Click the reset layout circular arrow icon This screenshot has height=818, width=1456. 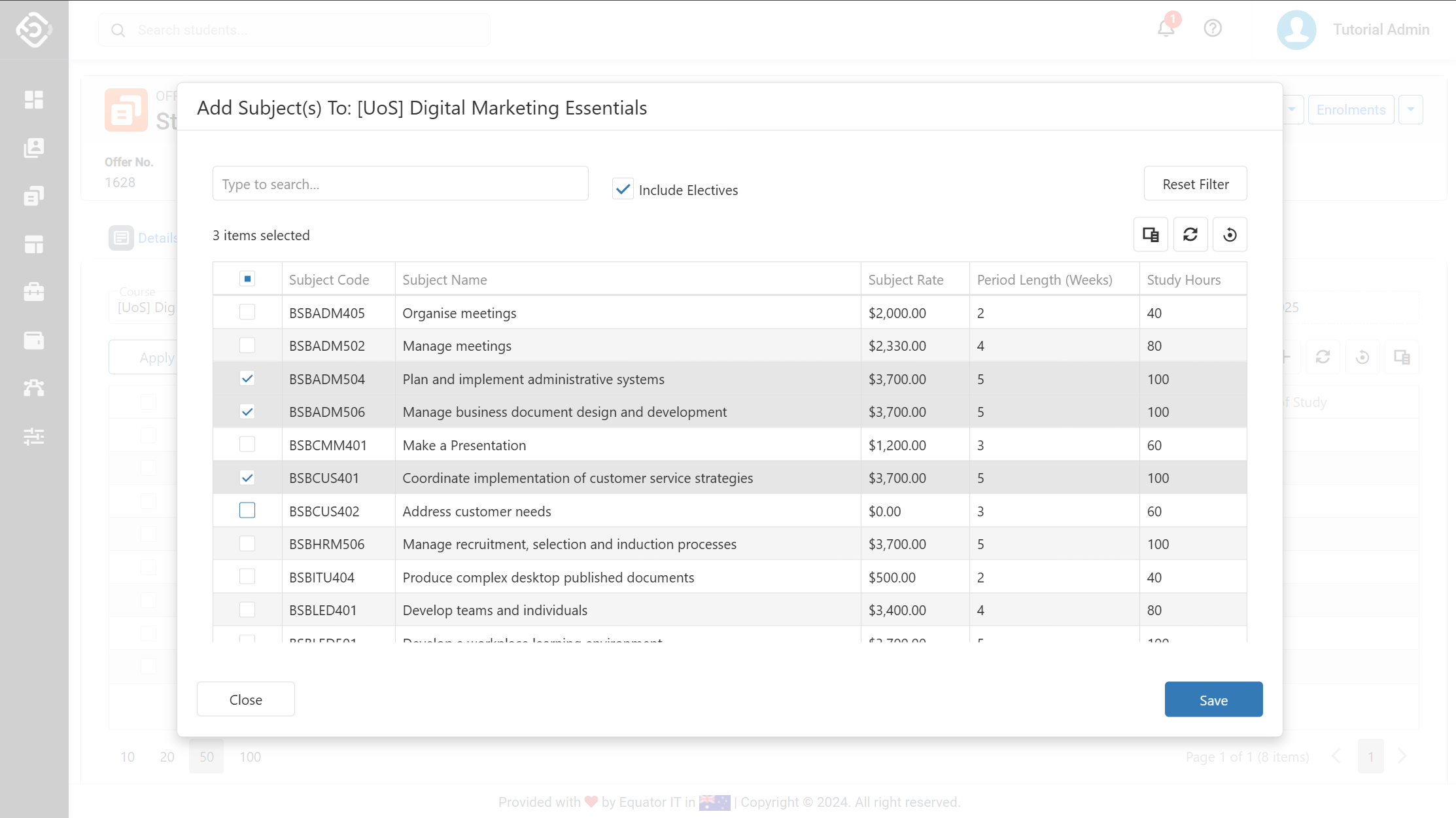1230,235
